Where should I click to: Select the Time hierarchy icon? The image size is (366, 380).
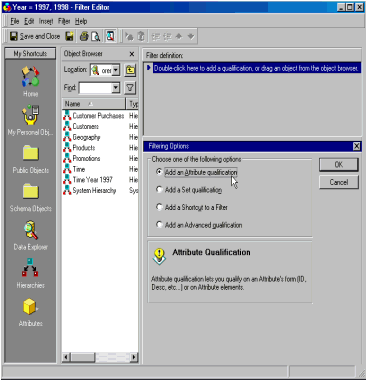67,169
